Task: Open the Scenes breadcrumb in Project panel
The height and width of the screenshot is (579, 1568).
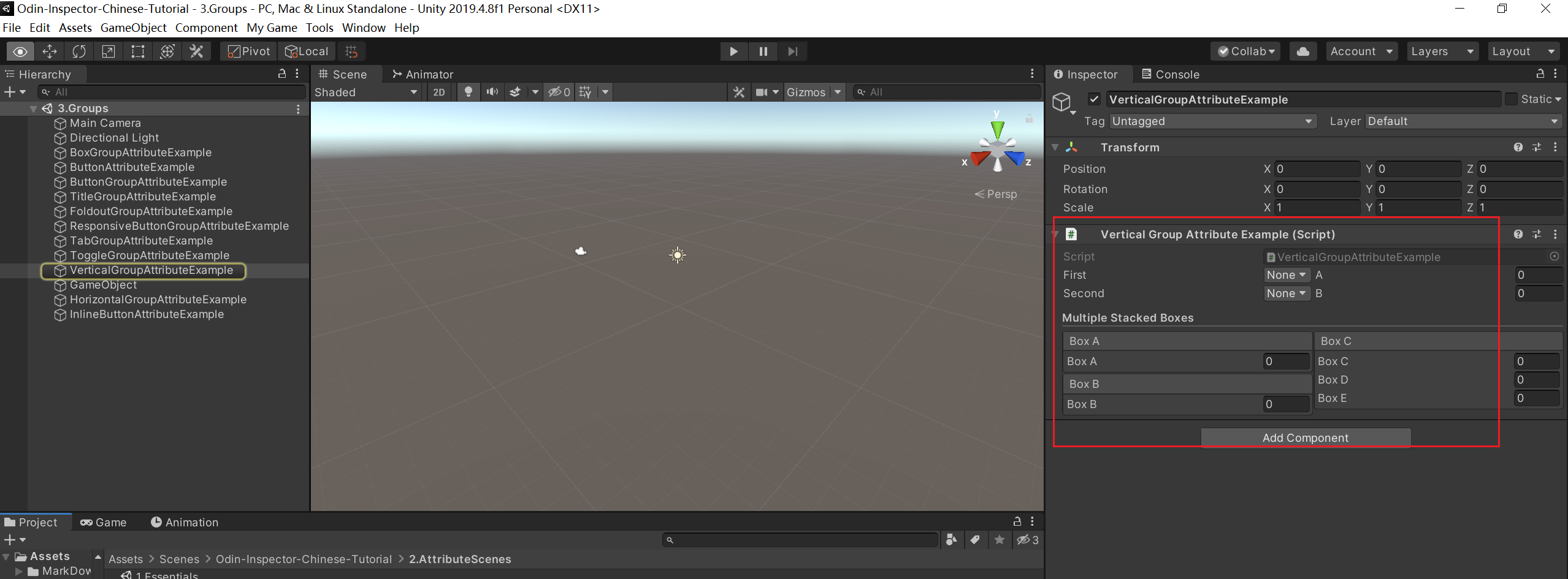Action: [x=179, y=559]
